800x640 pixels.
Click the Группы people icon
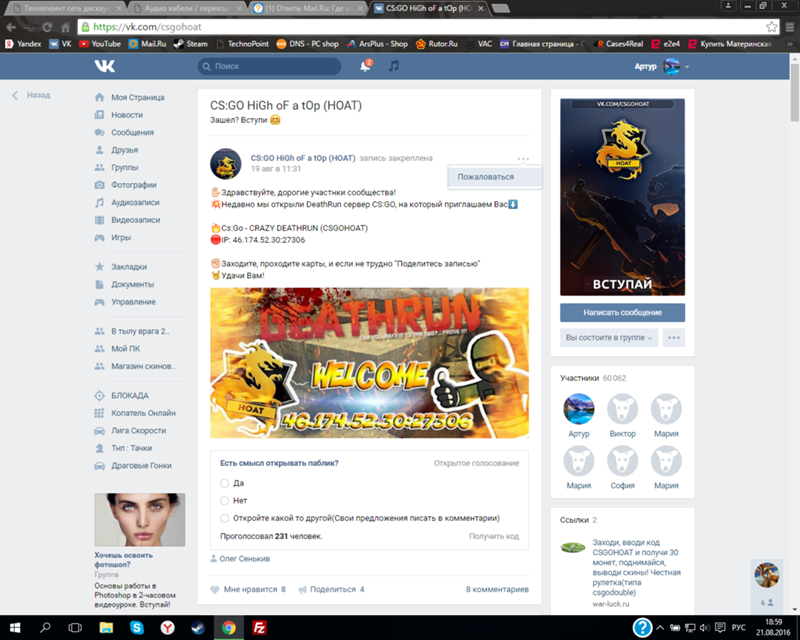click(99, 167)
